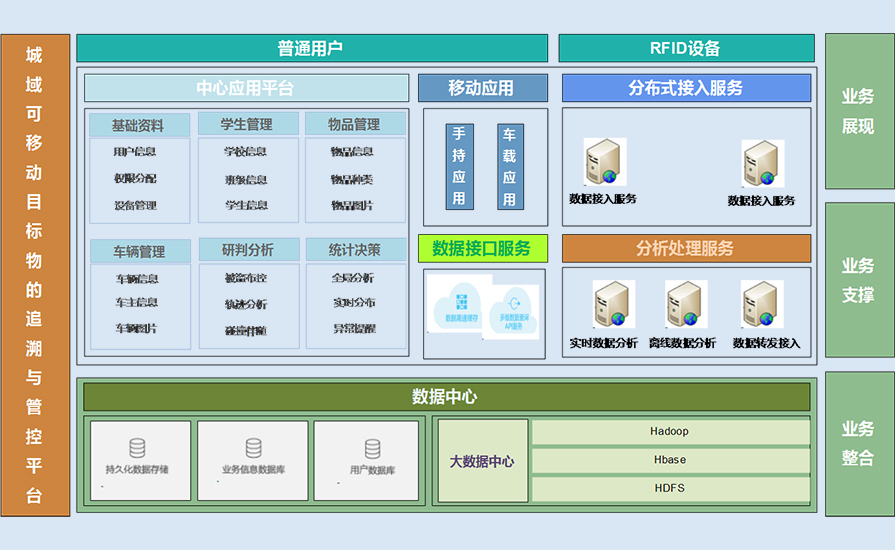The height and width of the screenshot is (550, 895).
Task: Select the right 数据接入服务 server icon
Action: point(762,164)
